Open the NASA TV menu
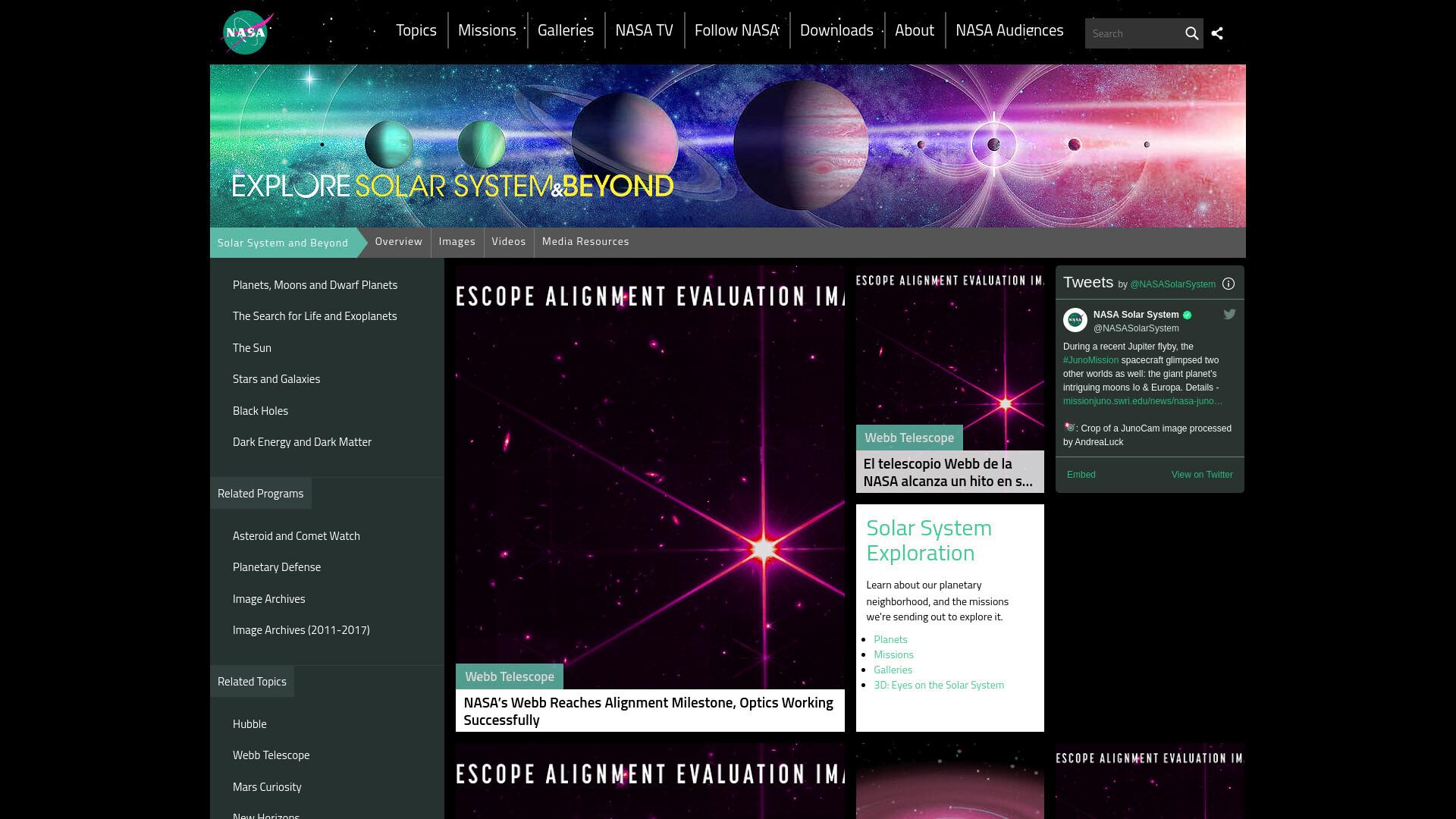This screenshot has height=819, width=1456. (x=644, y=30)
